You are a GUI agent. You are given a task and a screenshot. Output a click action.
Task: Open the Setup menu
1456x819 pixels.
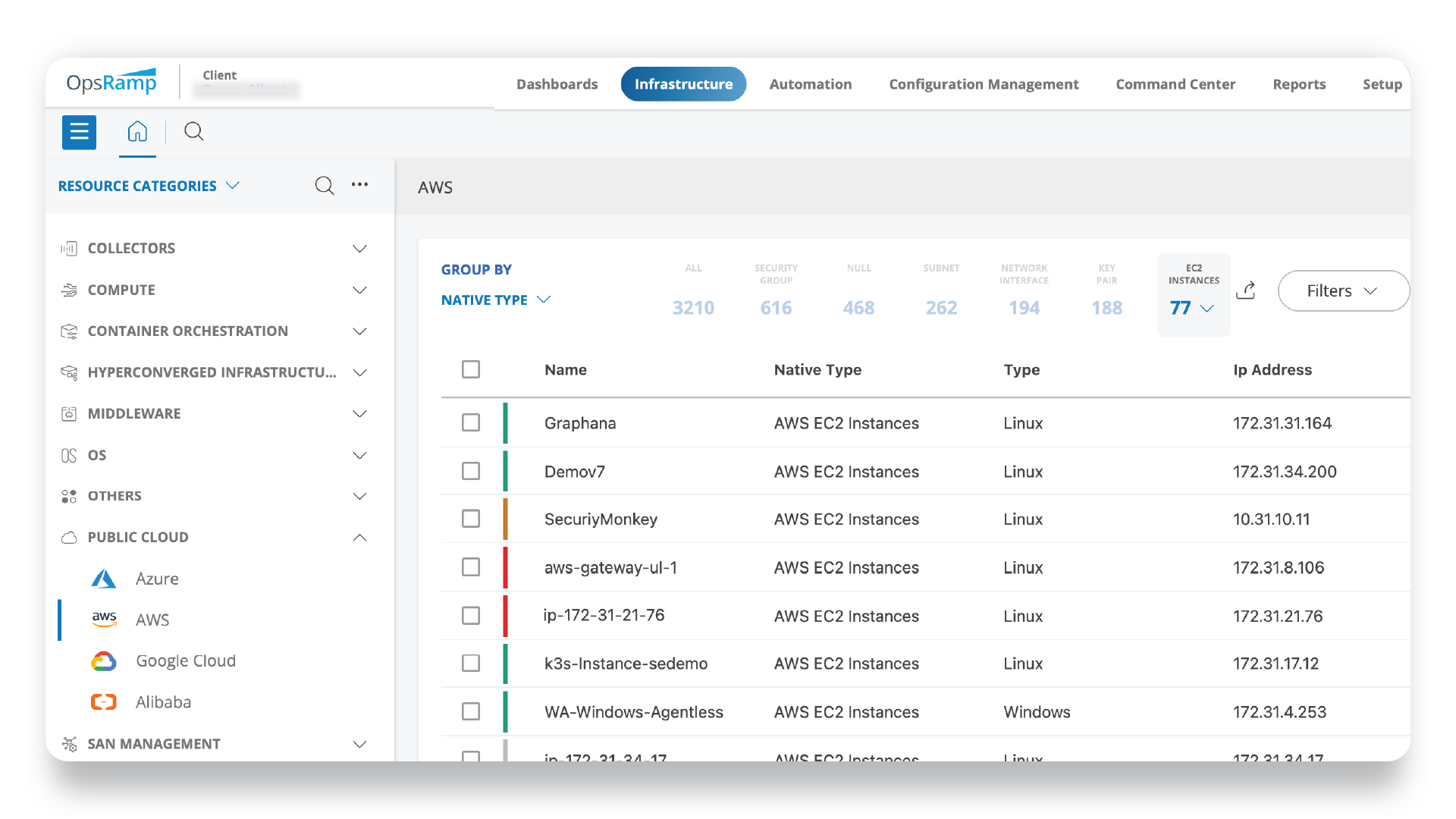[1382, 84]
